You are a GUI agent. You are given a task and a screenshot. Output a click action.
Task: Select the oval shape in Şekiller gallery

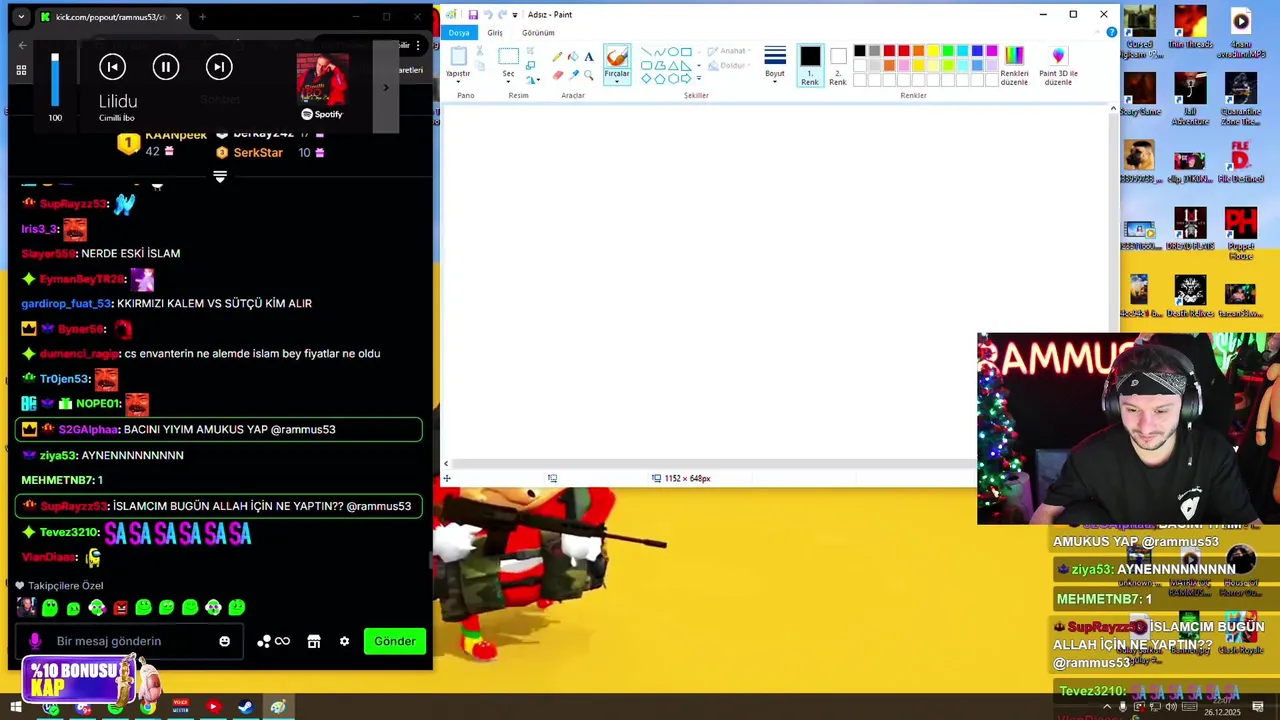tap(673, 51)
